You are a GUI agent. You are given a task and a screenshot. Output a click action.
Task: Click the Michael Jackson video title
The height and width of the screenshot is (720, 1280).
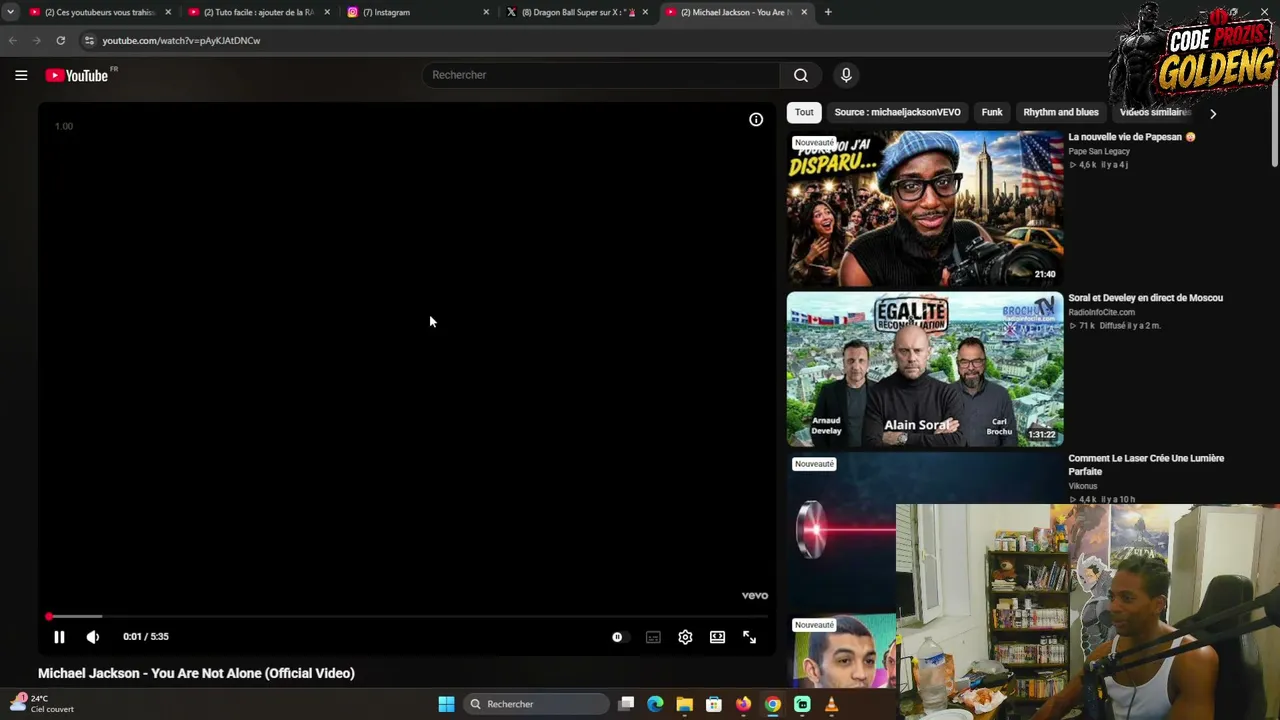click(196, 674)
